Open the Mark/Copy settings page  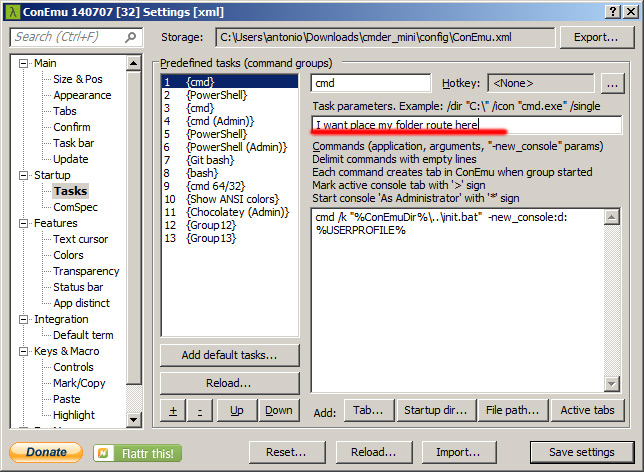pos(79,384)
